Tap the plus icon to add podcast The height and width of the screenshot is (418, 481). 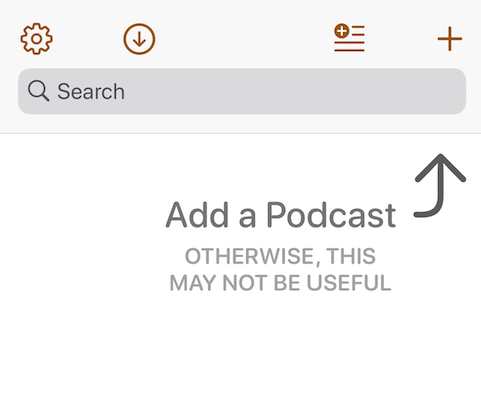click(450, 39)
